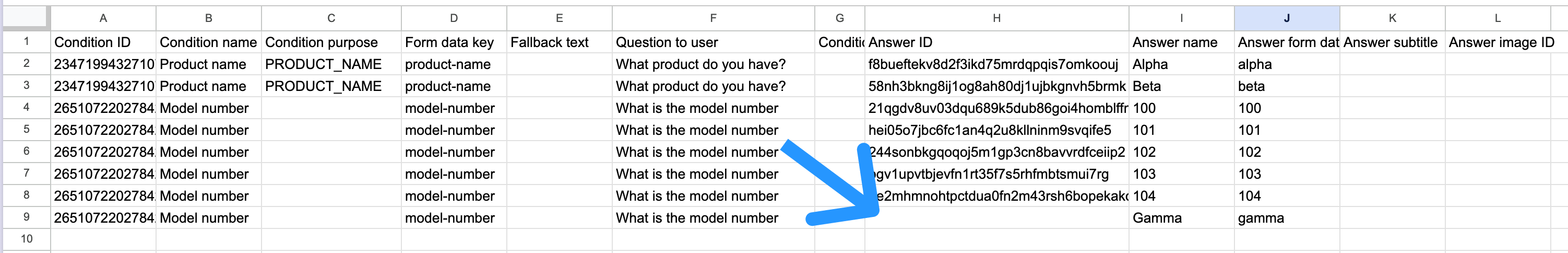
Task: Select "What product do you have?" in row 2
Action: (x=713, y=64)
